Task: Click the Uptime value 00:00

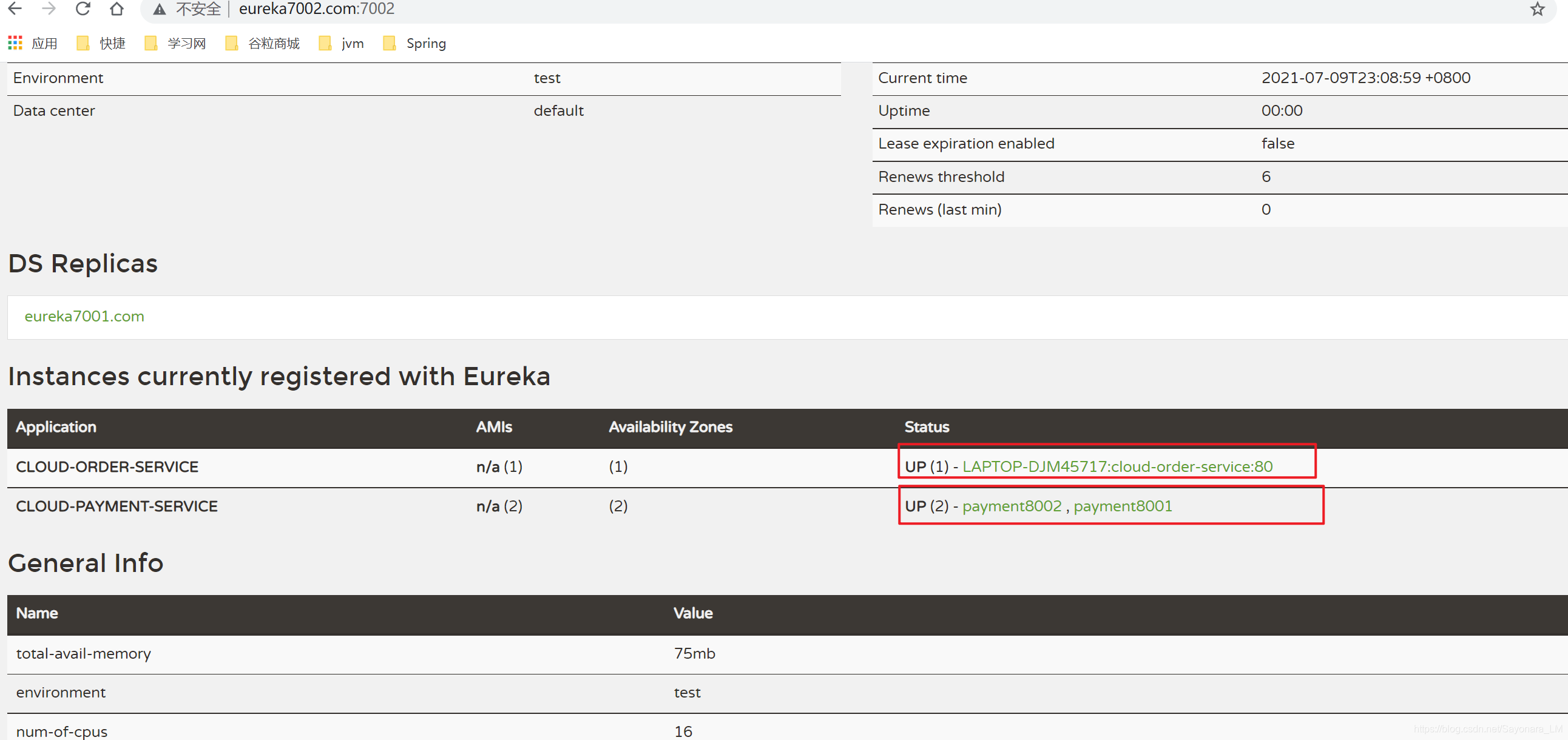Action: pyautogui.click(x=1282, y=111)
